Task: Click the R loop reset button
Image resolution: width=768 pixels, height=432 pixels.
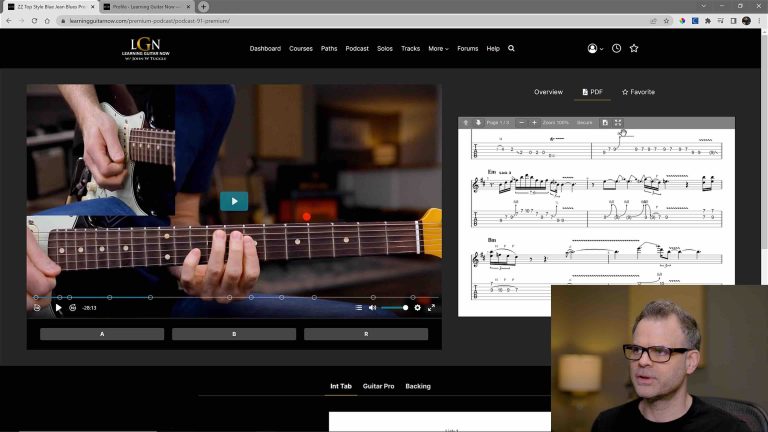Action: click(366, 334)
